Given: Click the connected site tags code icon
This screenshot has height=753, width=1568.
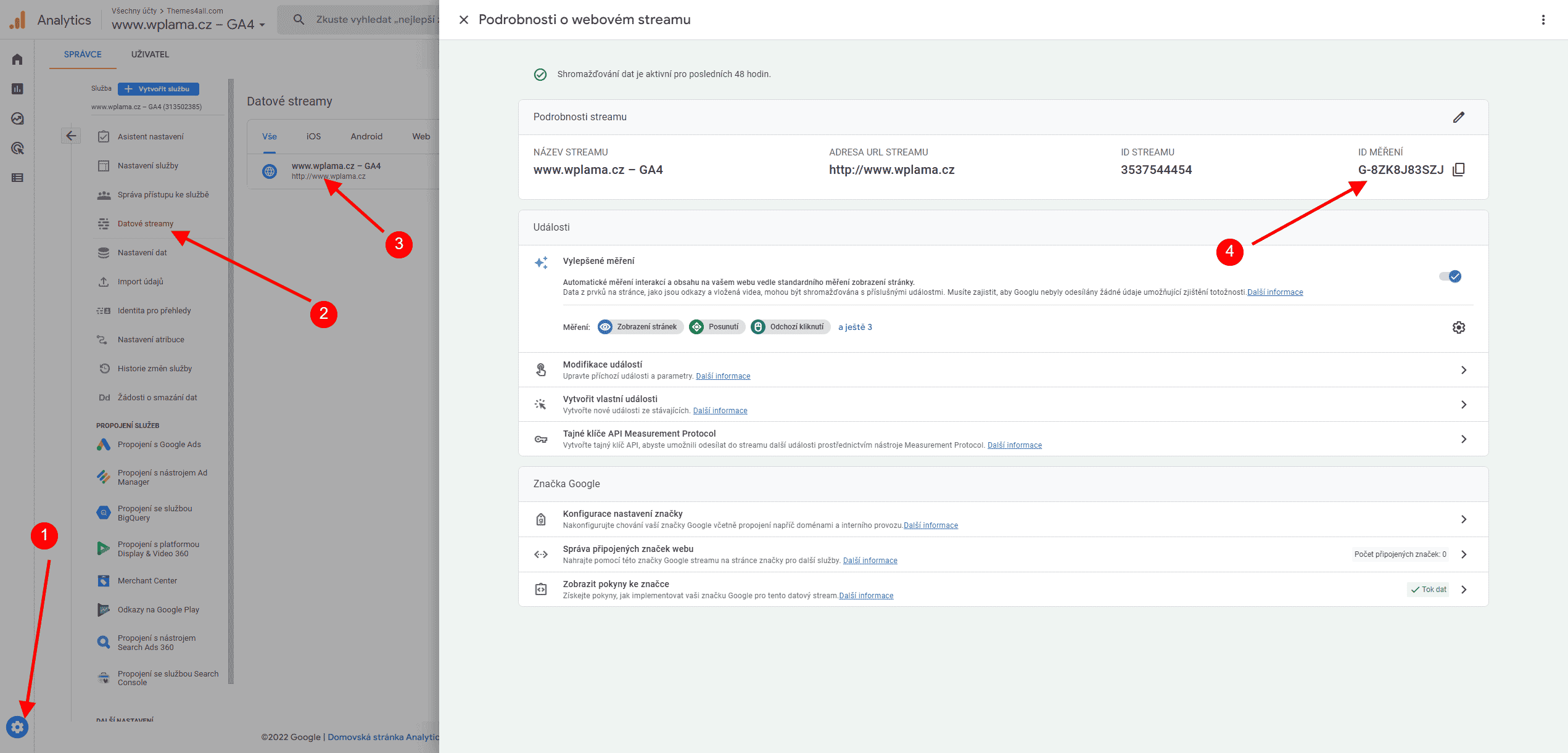Looking at the screenshot, I should (x=541, y=554).
